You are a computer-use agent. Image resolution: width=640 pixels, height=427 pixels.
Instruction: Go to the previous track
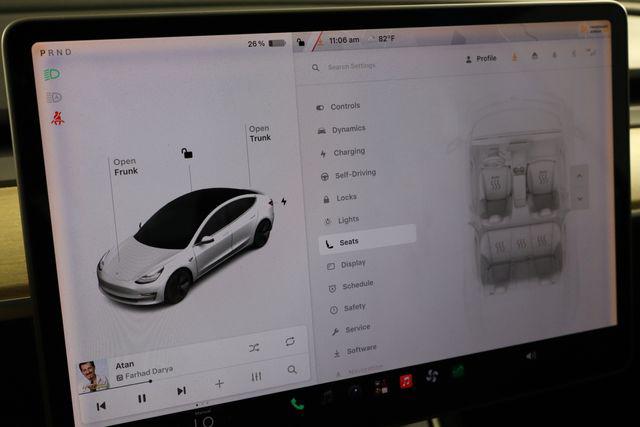[101, 406]
